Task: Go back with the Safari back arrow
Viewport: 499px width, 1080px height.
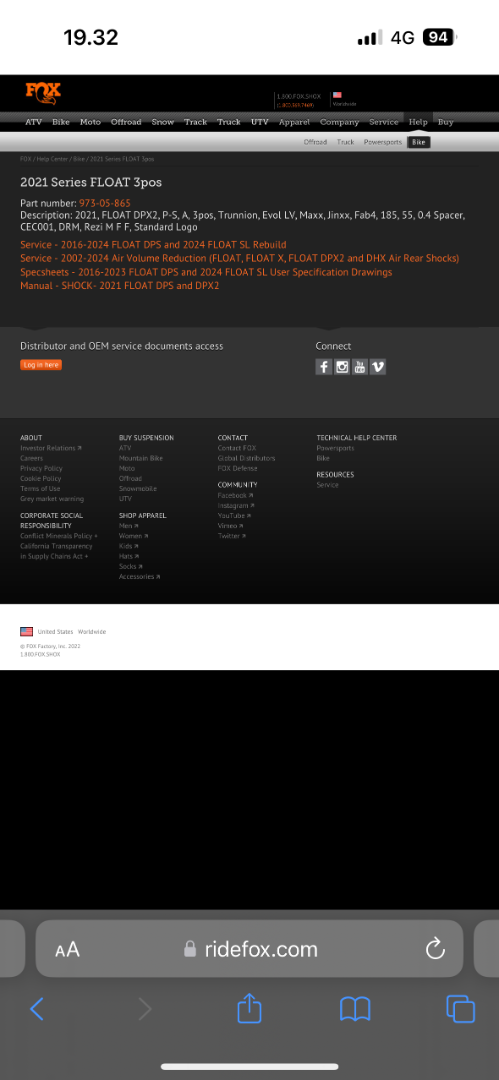Action: (37, 1009)
